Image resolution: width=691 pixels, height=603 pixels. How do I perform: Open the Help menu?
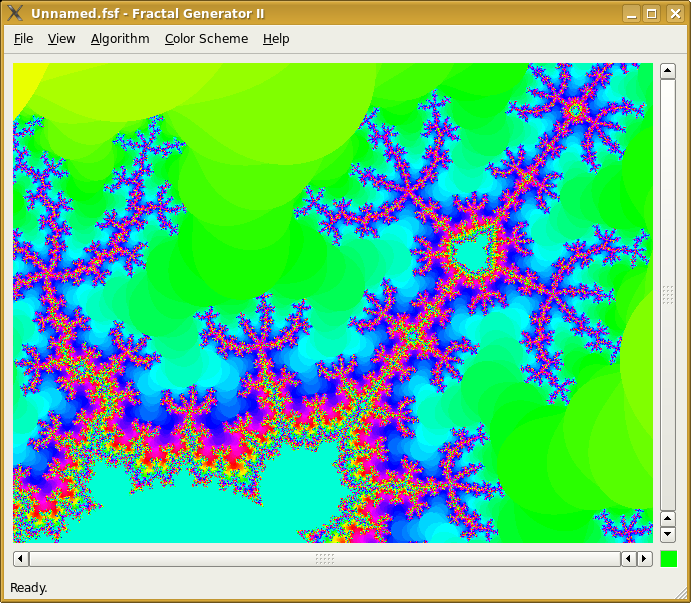point(276,39)
